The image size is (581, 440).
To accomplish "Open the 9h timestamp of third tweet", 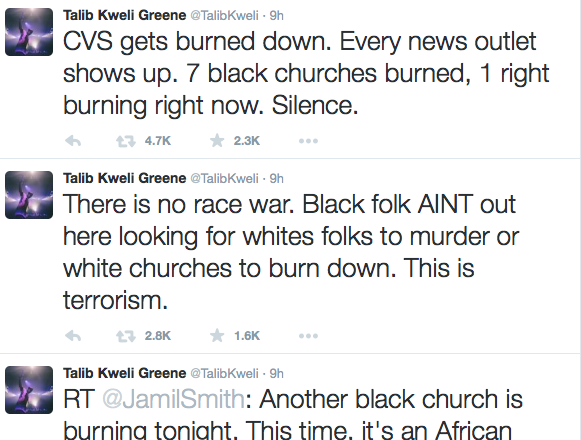I will 276,374.
